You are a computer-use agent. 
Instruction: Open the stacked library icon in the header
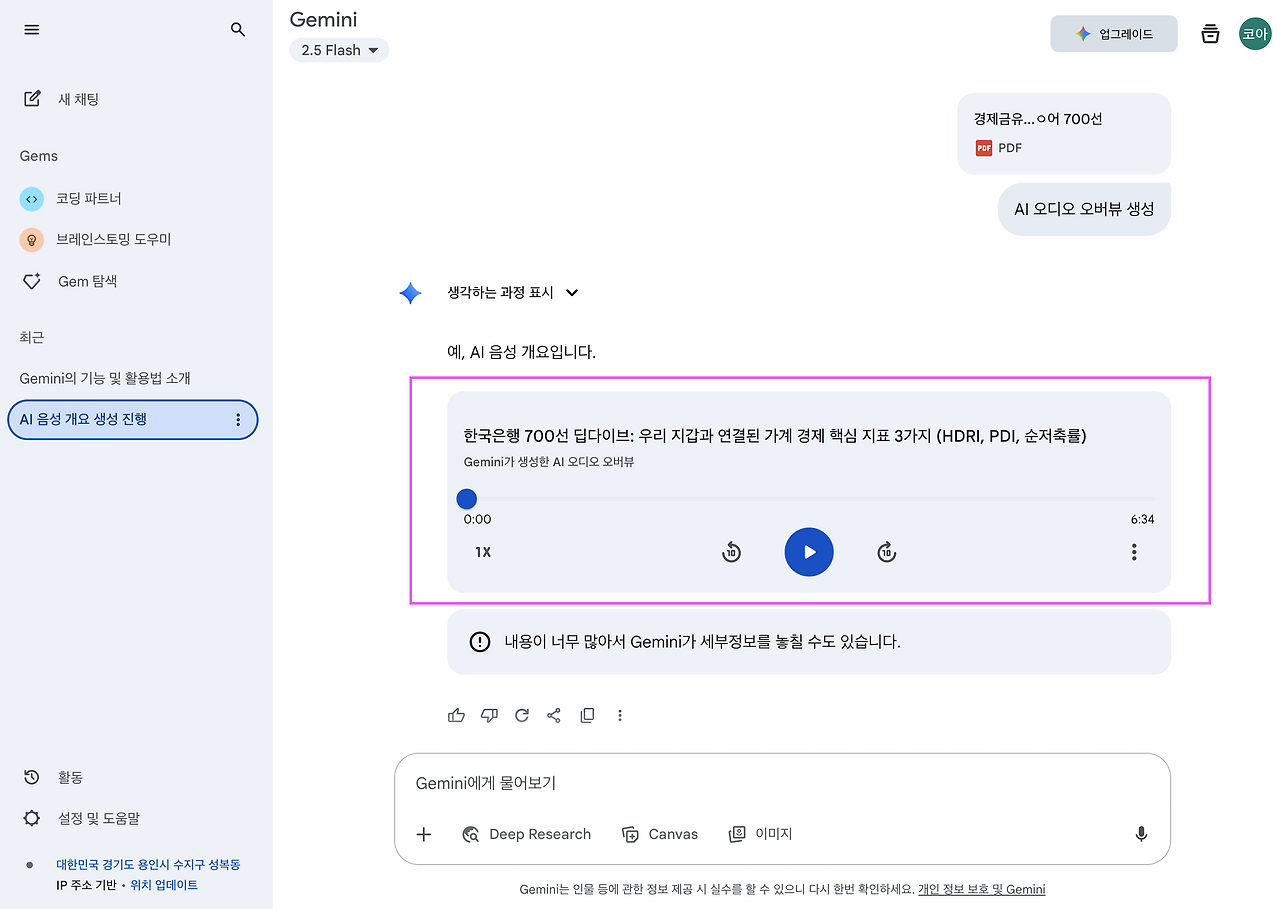pyautogui.click(x=1210, y=34)
